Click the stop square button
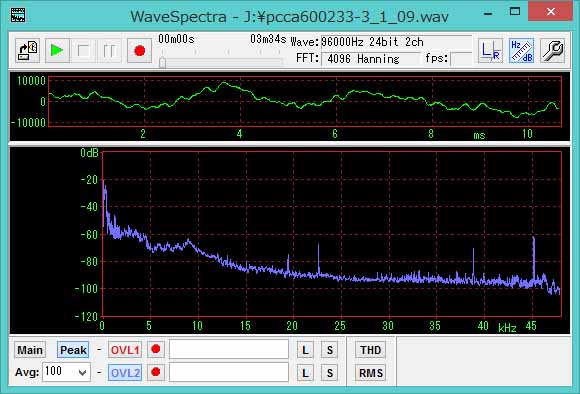This screenshot has height=394, width=580. (84, 50)
